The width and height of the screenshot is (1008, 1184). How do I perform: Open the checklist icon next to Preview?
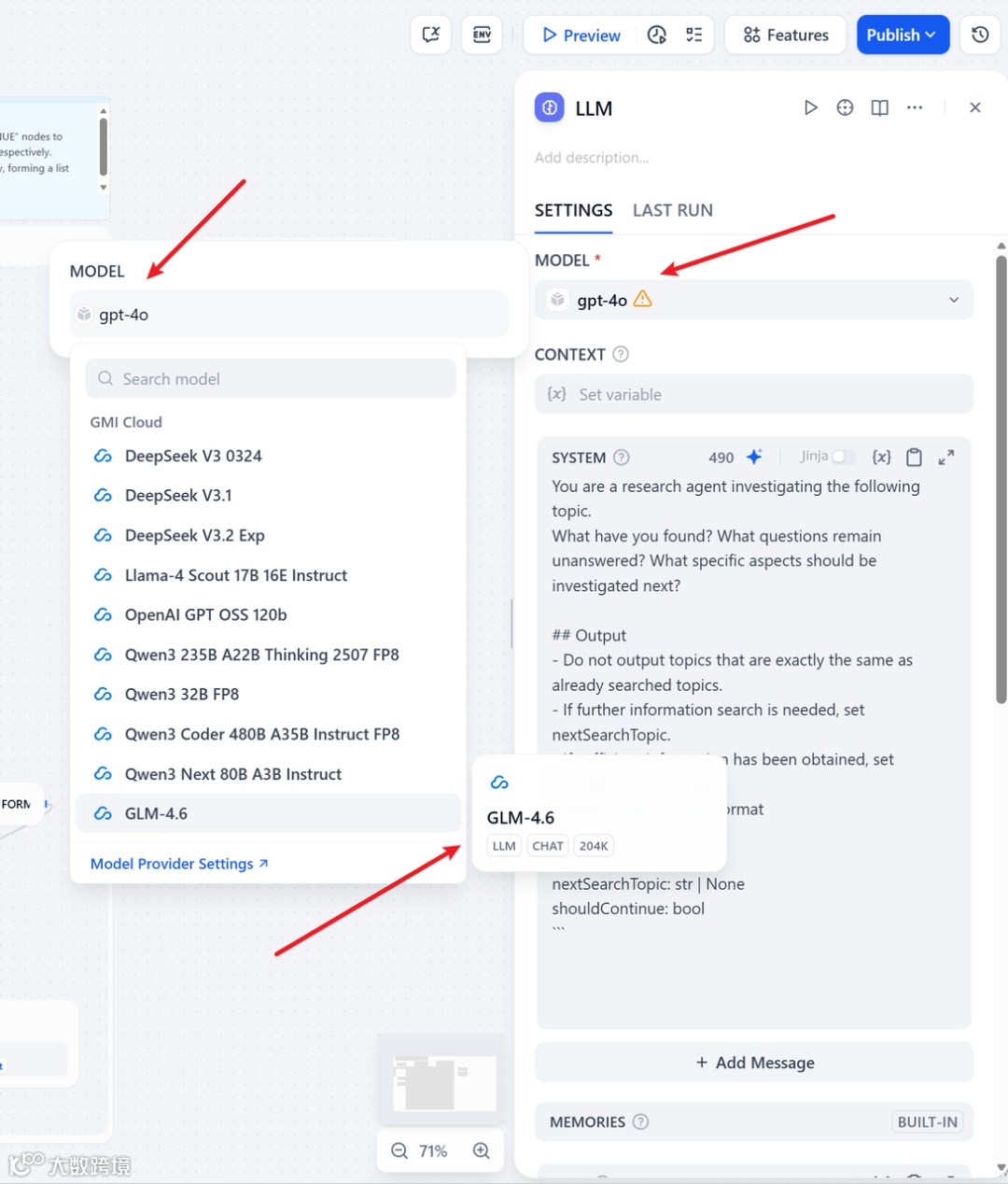pyautogui.click(x=693, y=35)
